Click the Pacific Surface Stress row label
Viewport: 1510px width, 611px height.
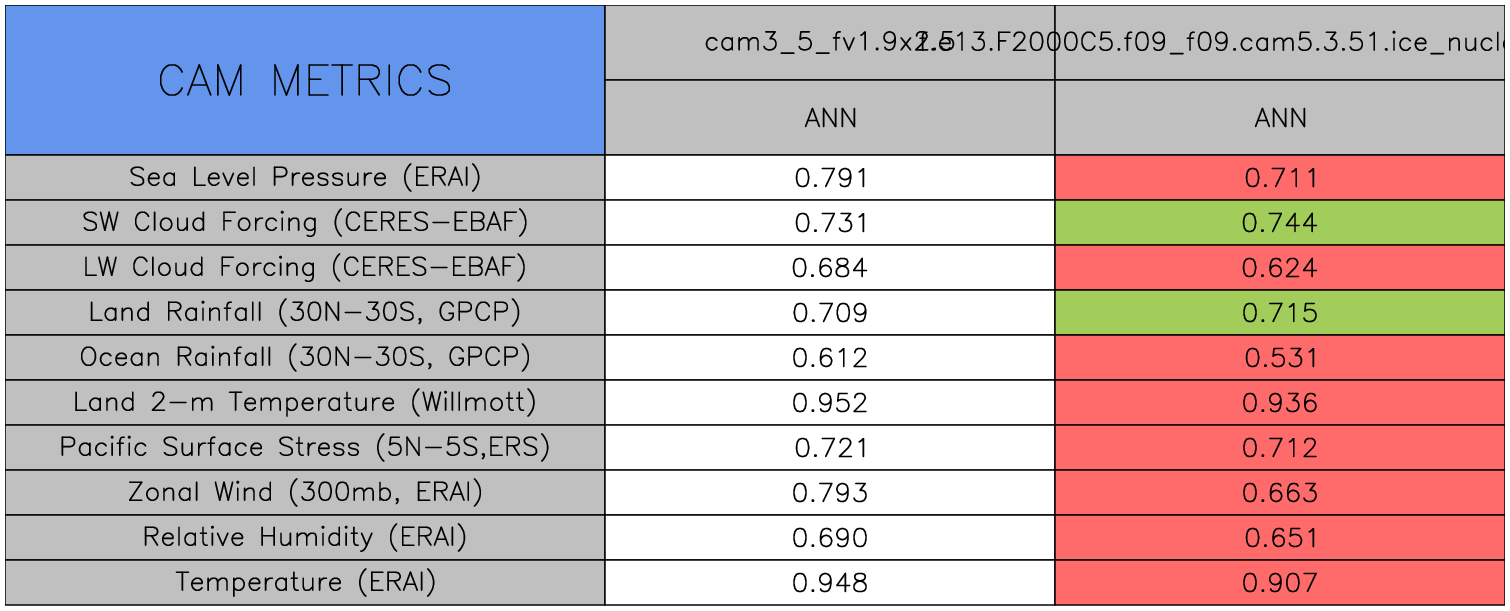[x=305, y=448]
